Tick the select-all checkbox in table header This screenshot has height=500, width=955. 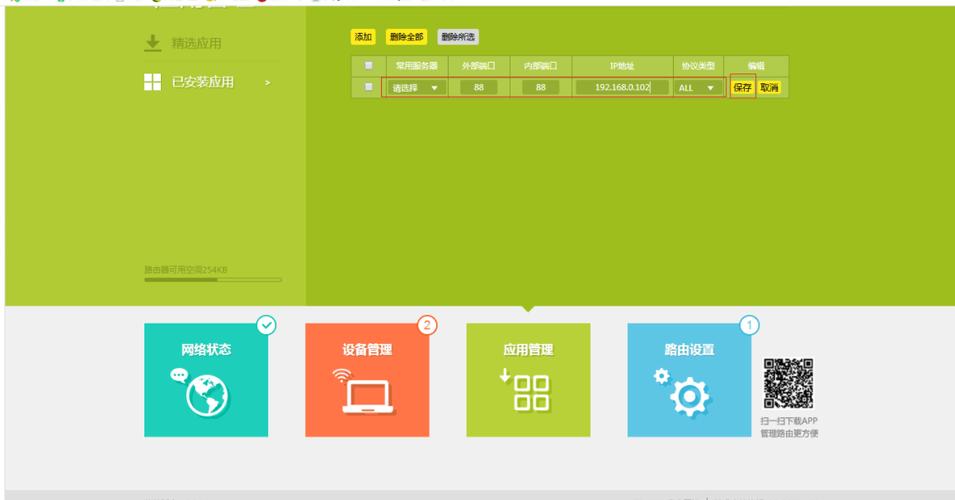tap(369, 66)
